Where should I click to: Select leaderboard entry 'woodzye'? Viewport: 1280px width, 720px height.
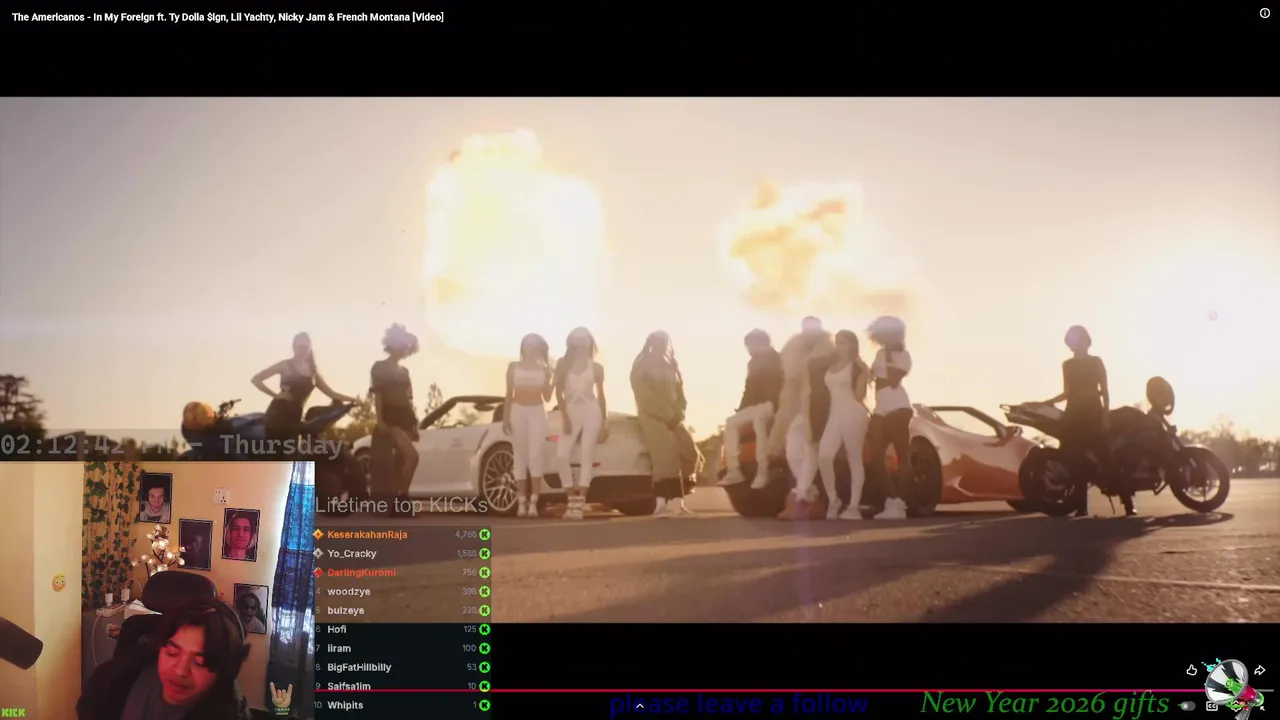349,592
